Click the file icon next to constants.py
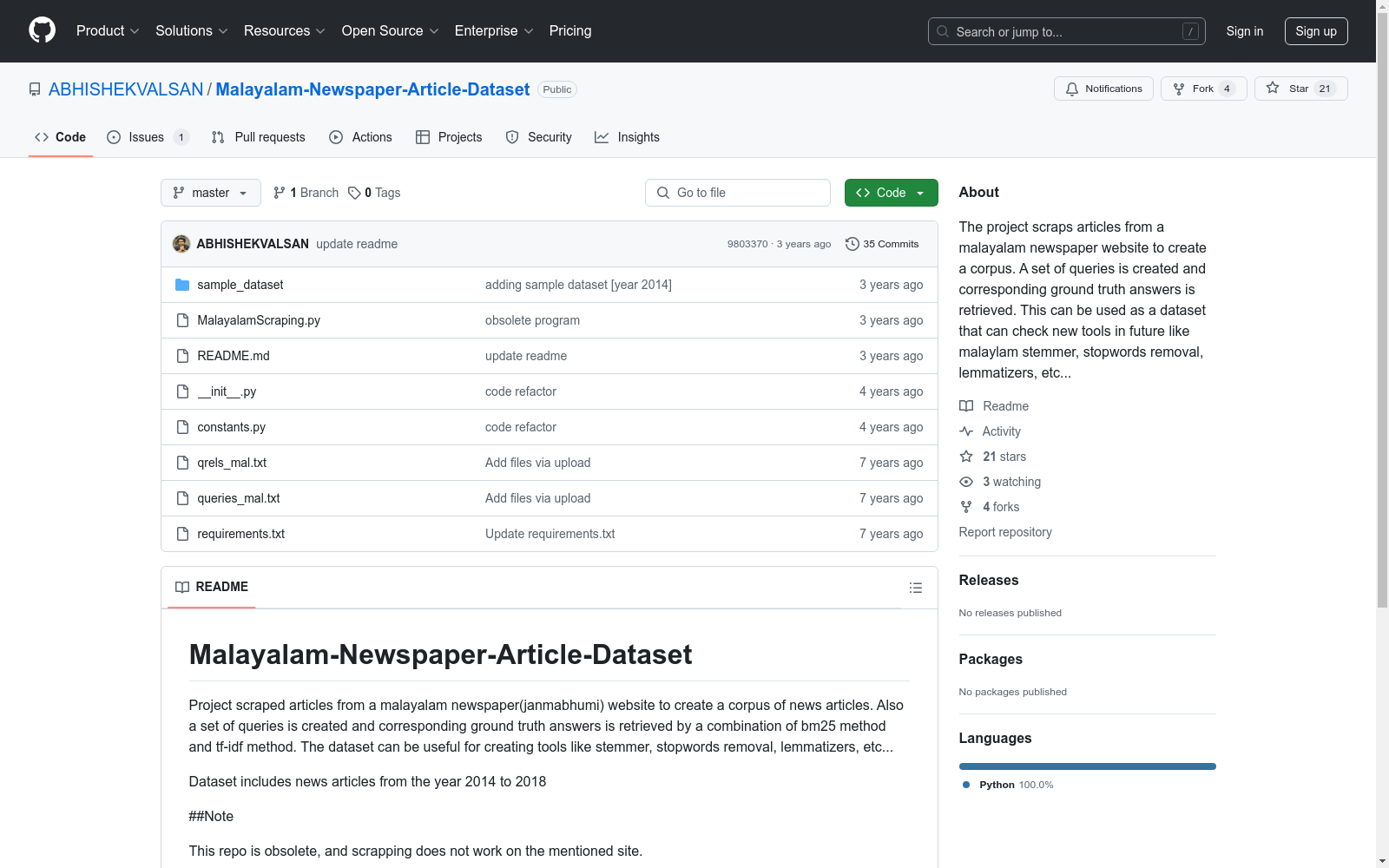 [x=182, y=427]
